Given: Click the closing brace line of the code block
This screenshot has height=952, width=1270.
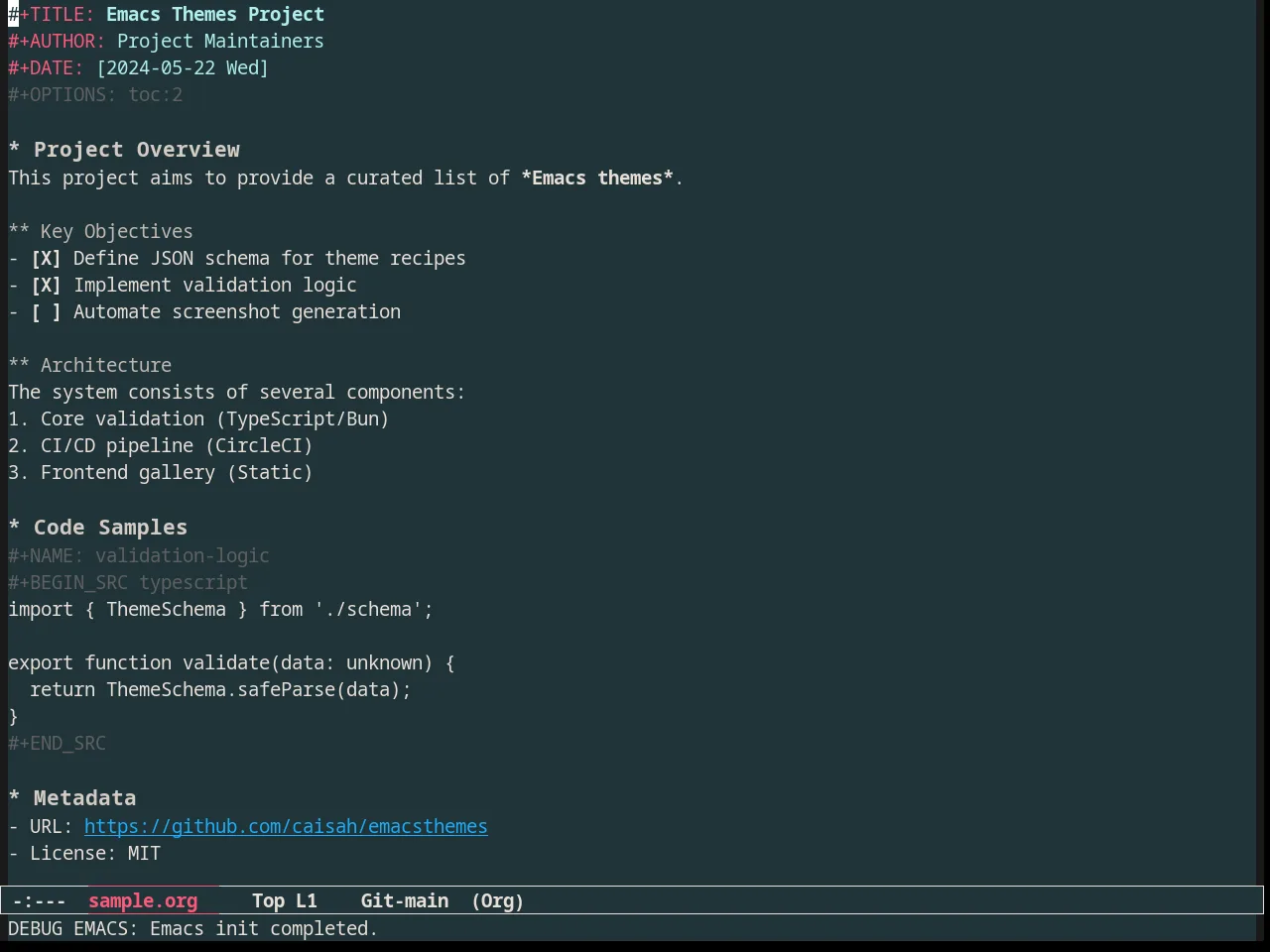Looking at the screenshot, I should coord(14,717).
